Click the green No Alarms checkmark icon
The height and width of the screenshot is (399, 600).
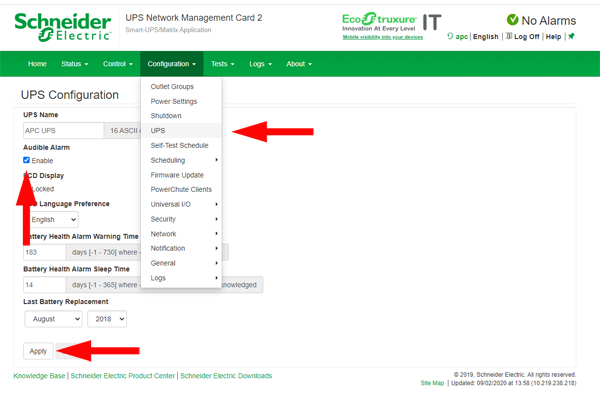[512, 20]
